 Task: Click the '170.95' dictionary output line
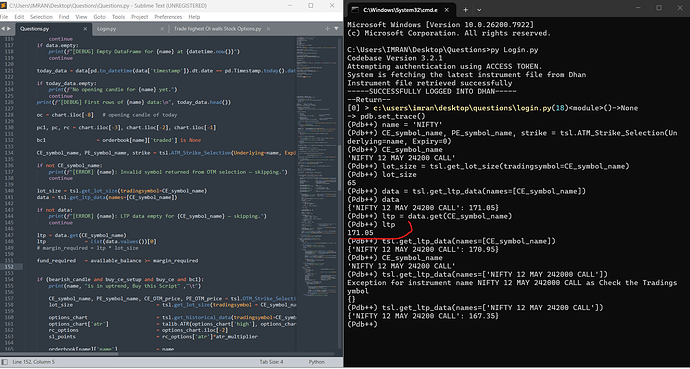click(x=423, y=249)
